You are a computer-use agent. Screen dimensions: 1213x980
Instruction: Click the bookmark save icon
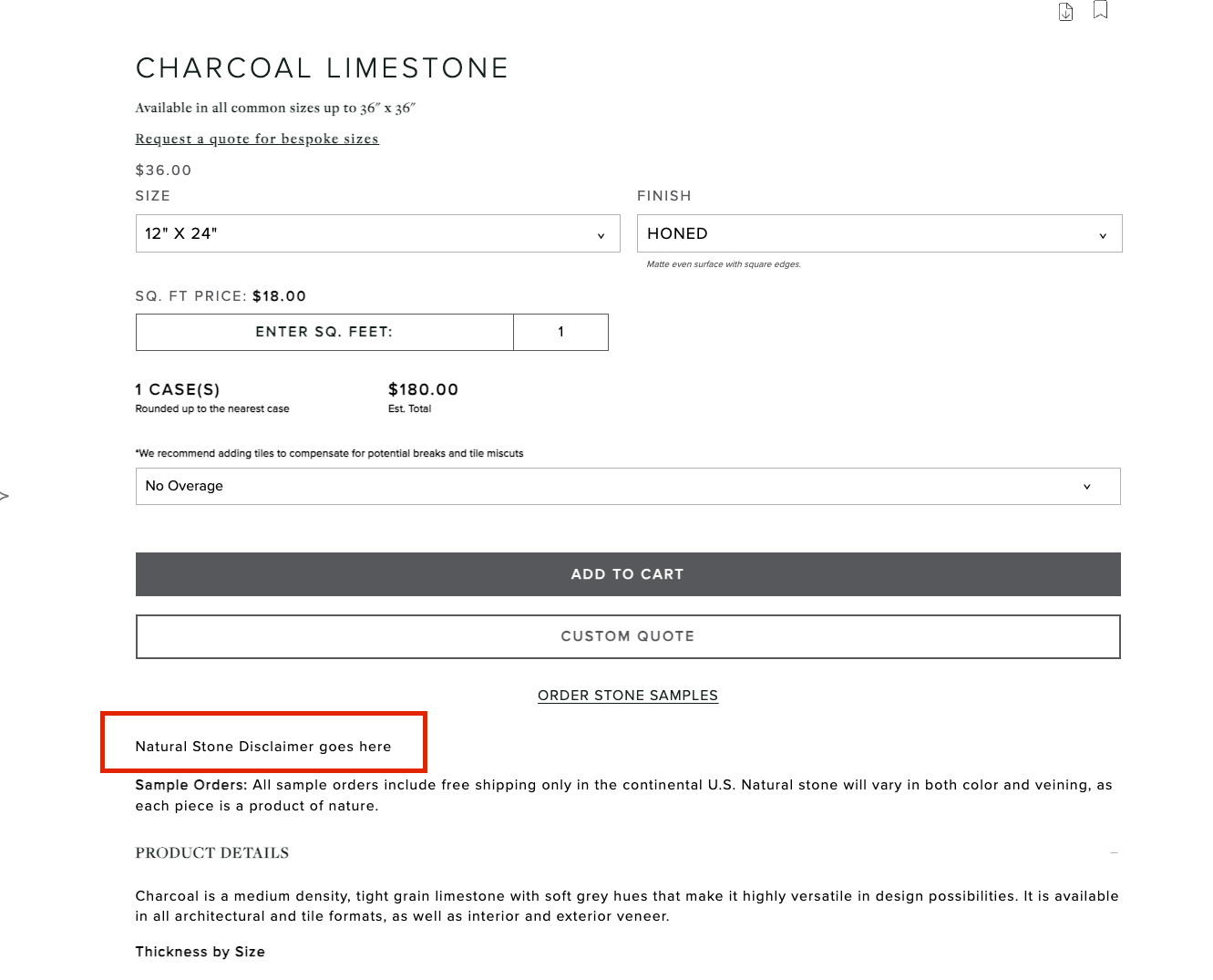[x=1100, y=10]
